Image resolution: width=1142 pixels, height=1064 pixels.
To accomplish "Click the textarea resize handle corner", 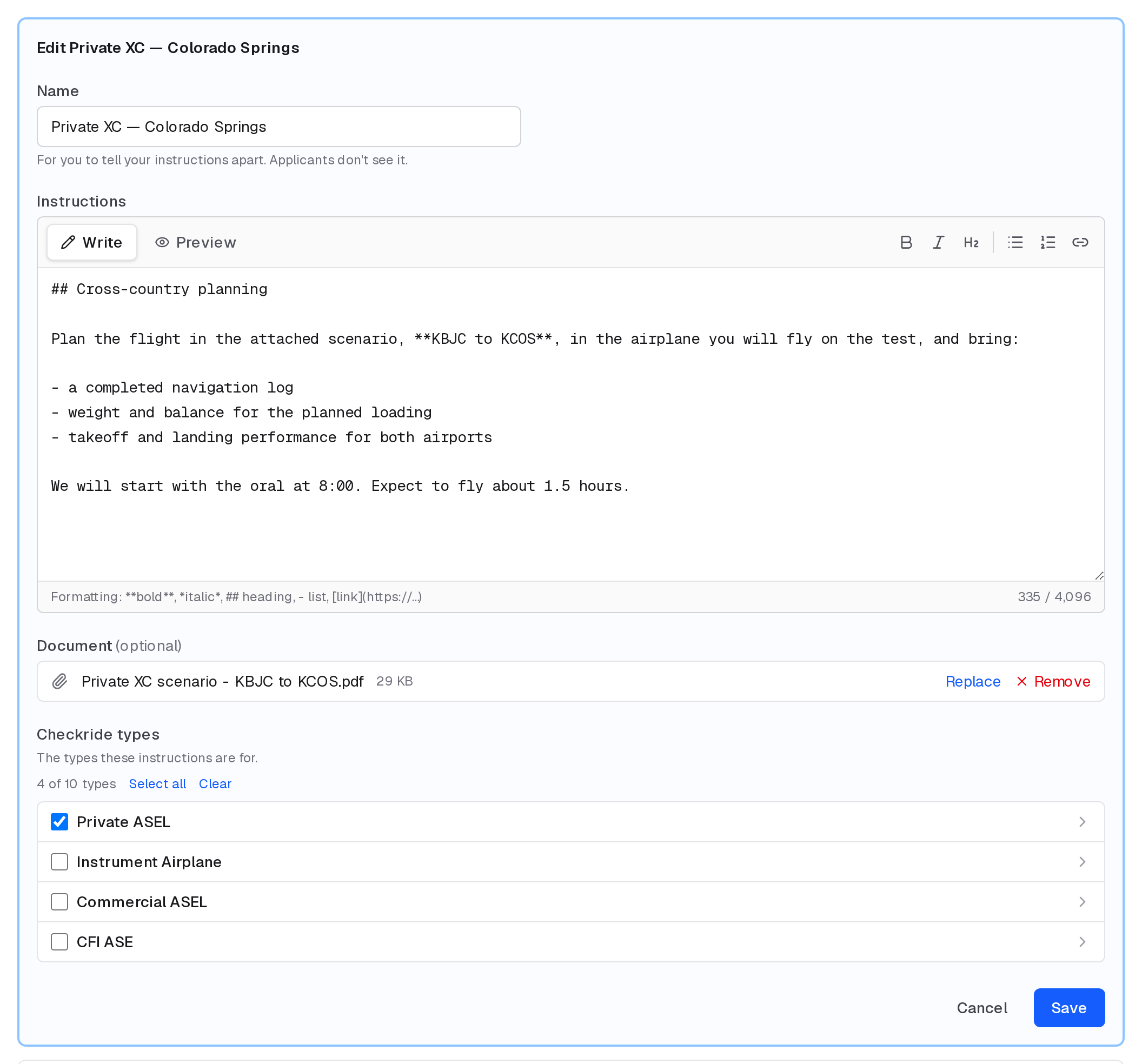I will (1098, 576).
